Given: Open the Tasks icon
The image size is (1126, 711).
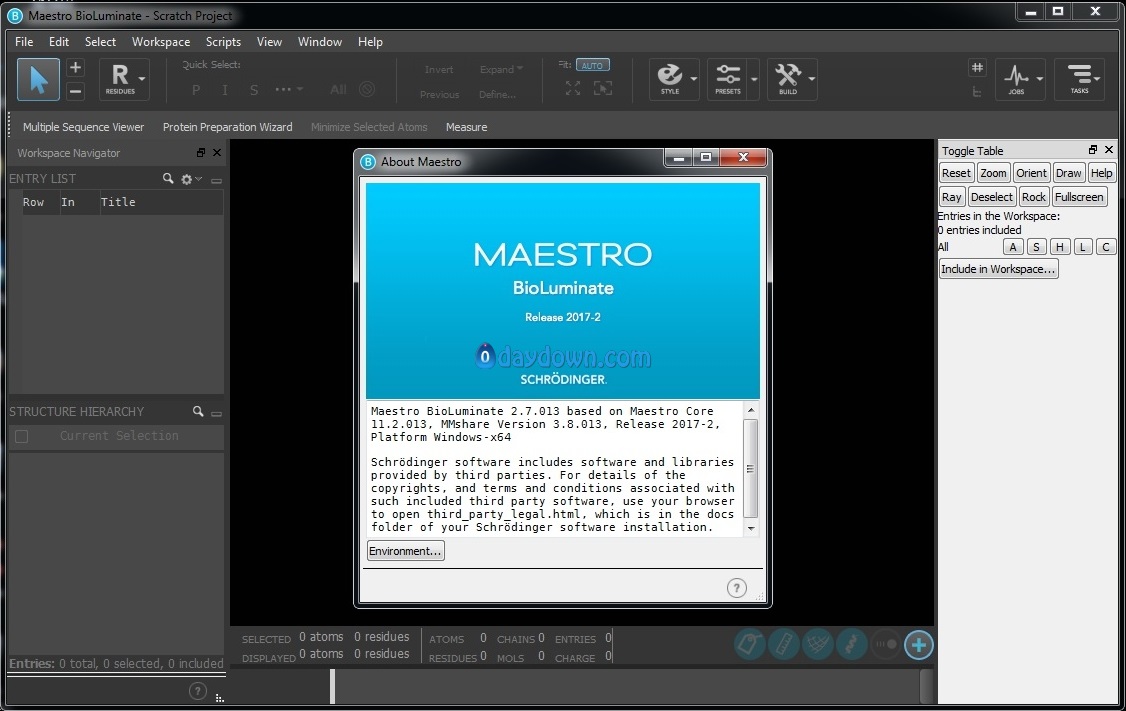Looking at the screenshot, I should point(1079,78).
